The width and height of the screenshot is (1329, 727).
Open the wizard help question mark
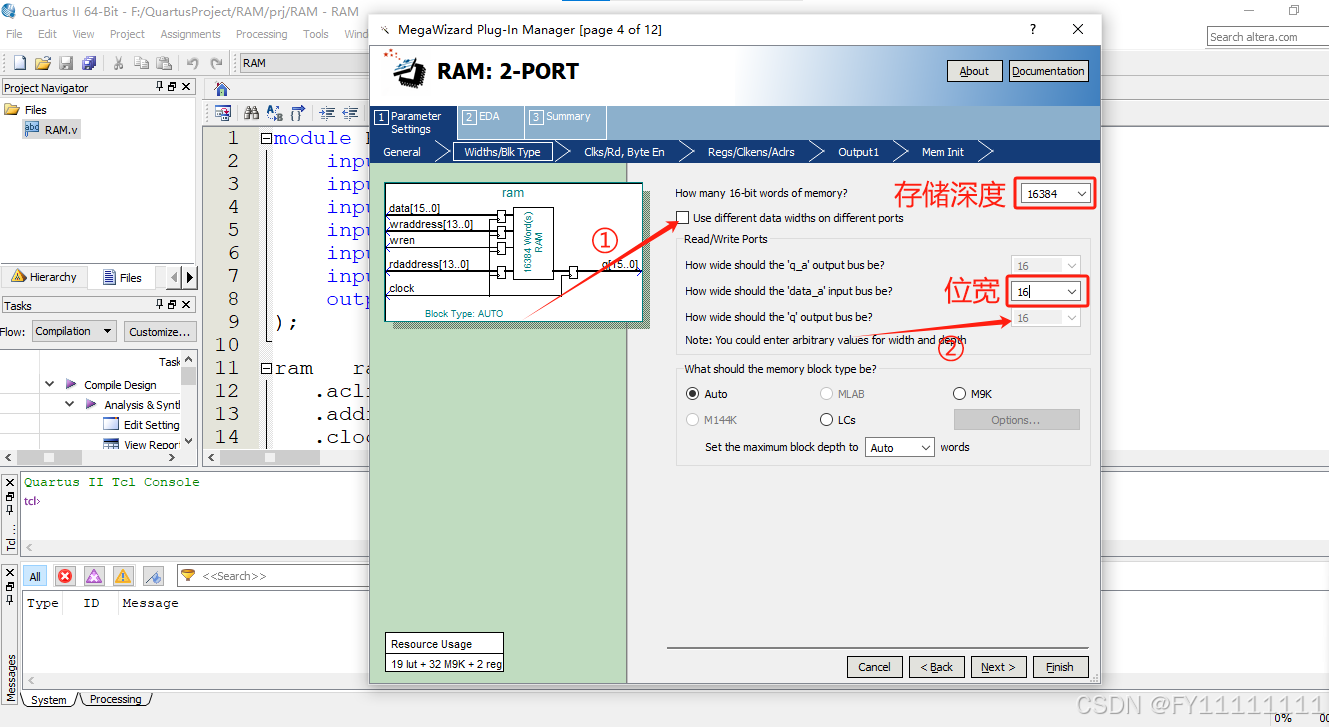[1033, 29]
